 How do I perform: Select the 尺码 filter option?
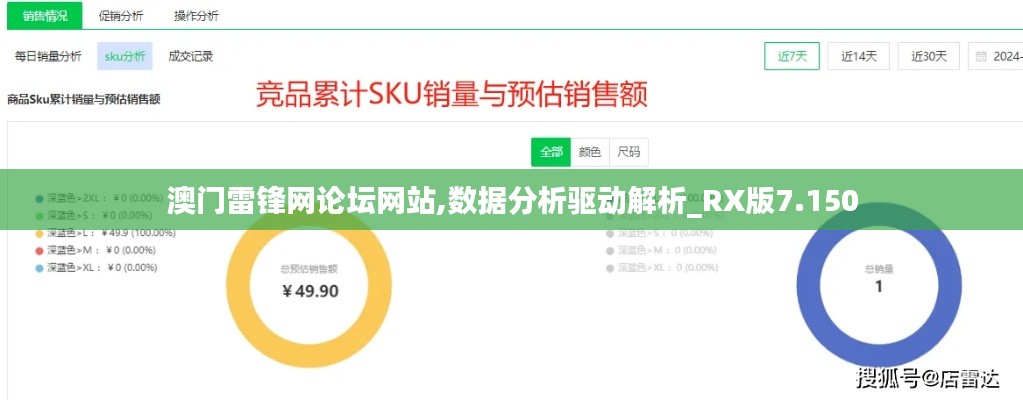629,152
